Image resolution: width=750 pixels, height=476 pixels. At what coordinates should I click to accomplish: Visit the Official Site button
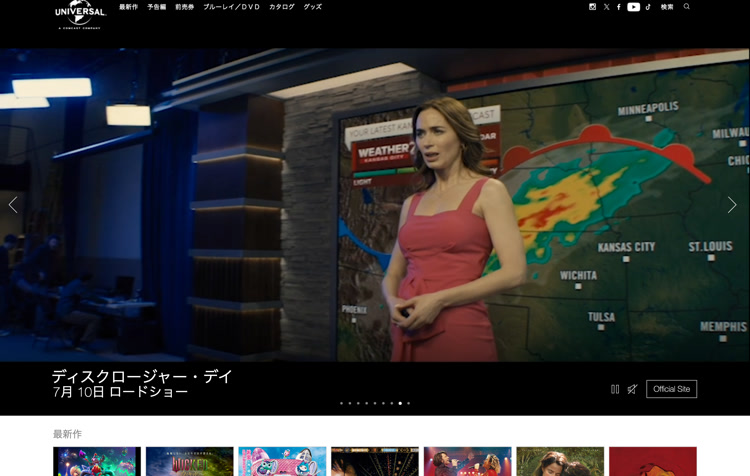click(x=672, y=389)
